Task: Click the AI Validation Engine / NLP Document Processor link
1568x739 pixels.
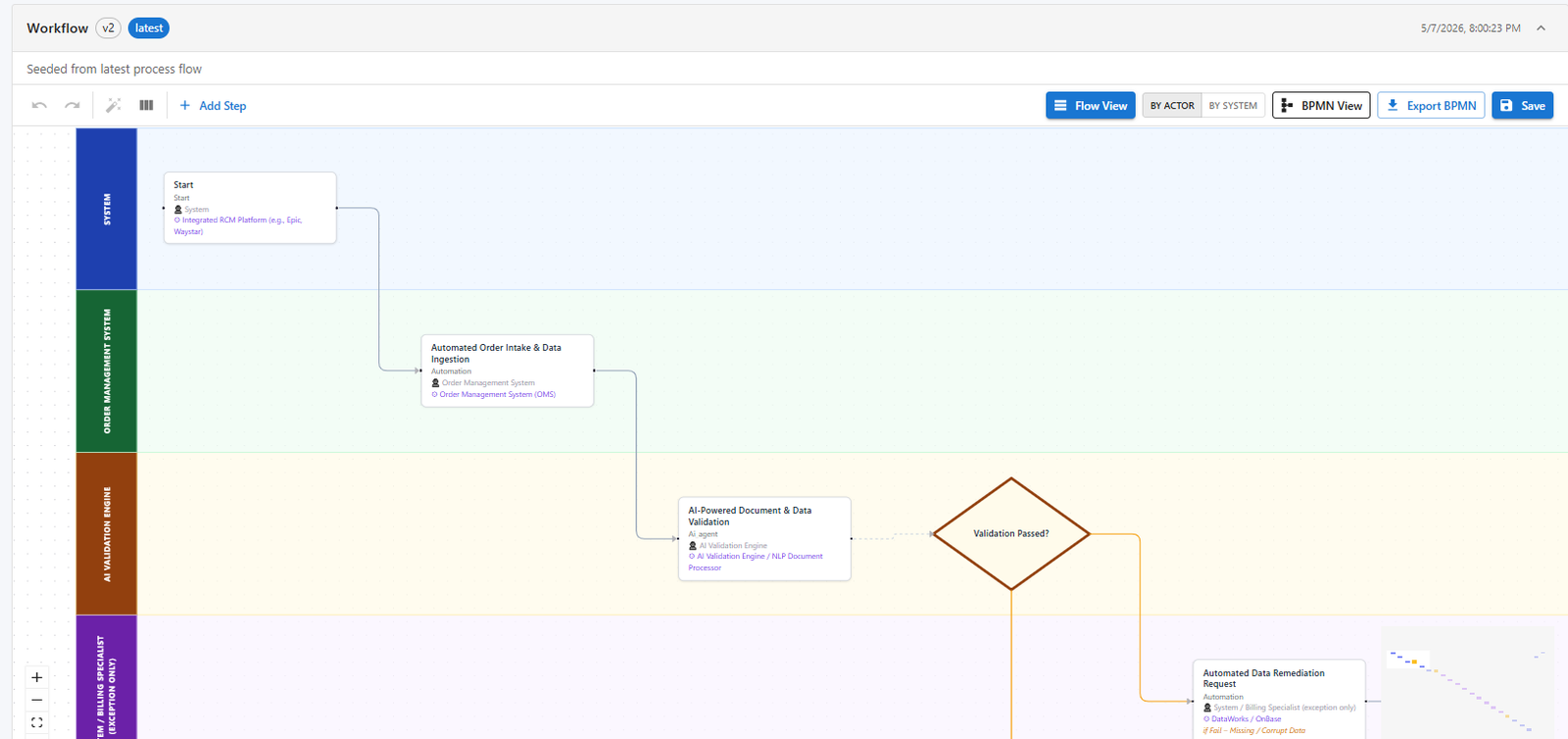Action: pos(756,562)
